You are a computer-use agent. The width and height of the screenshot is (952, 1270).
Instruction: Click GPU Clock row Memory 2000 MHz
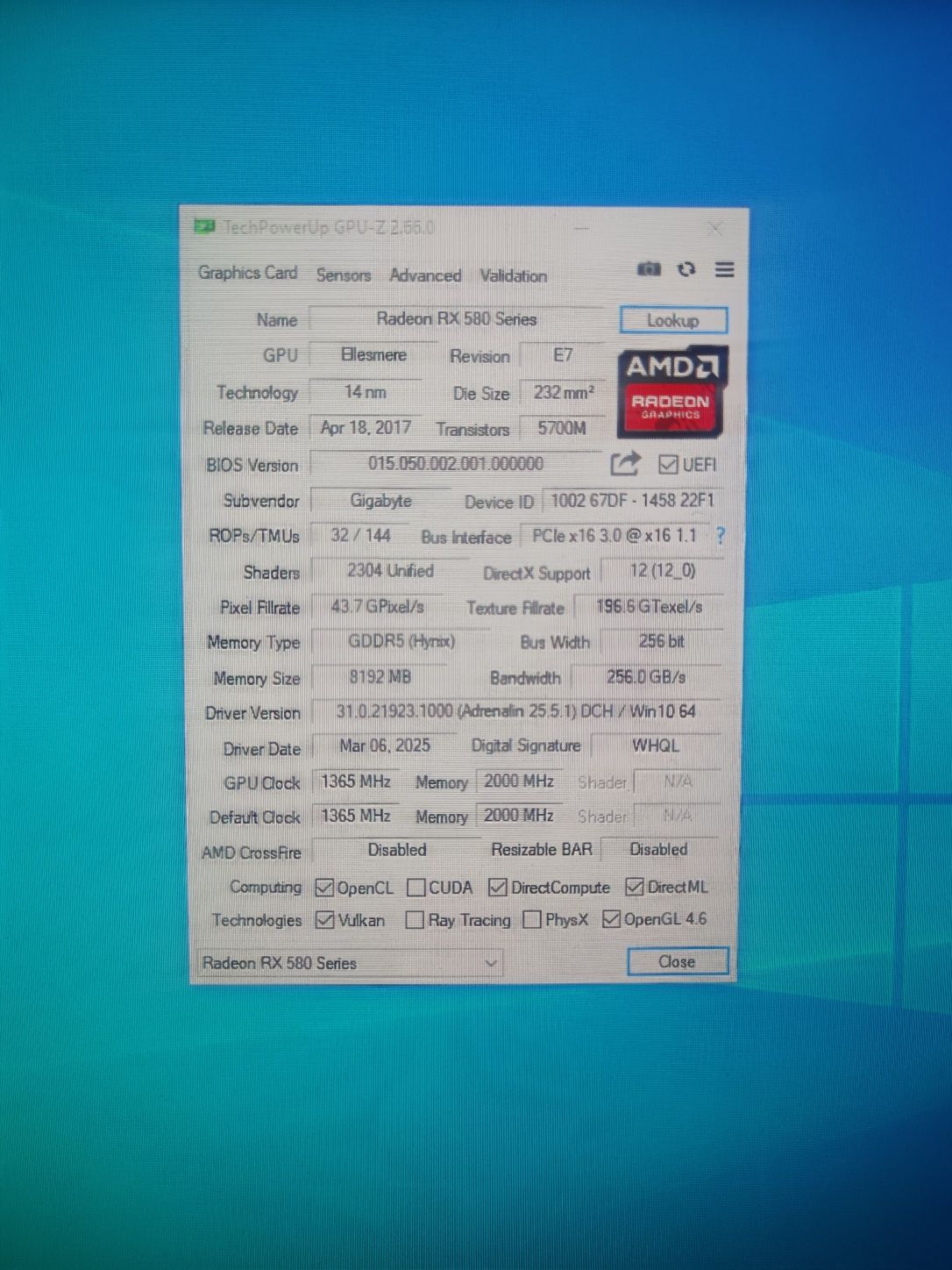[519, 781]
